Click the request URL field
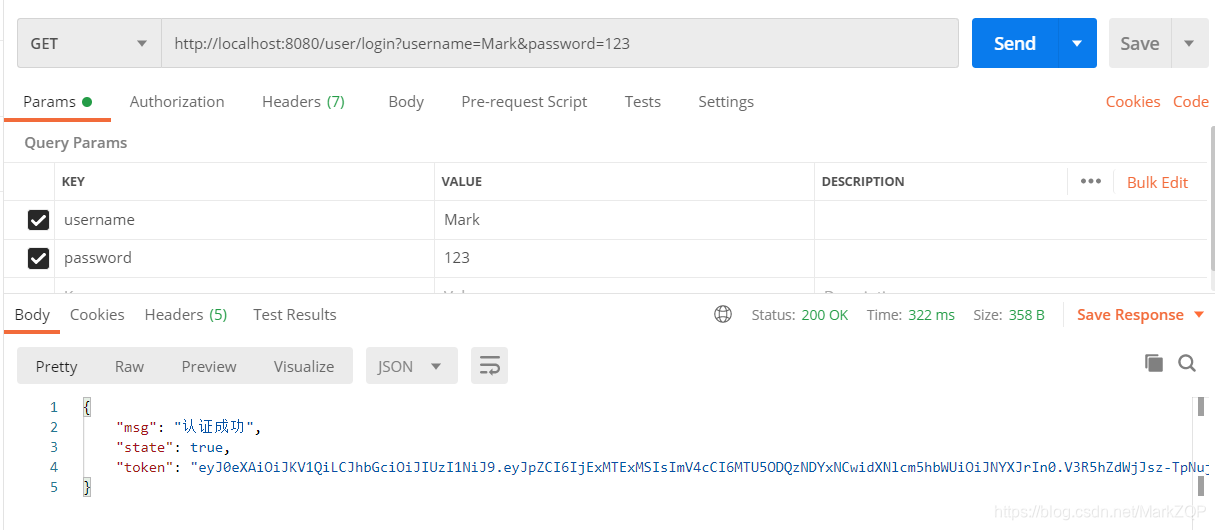The width and height of the screenshot is (1215, 530). tap(560, 44)
